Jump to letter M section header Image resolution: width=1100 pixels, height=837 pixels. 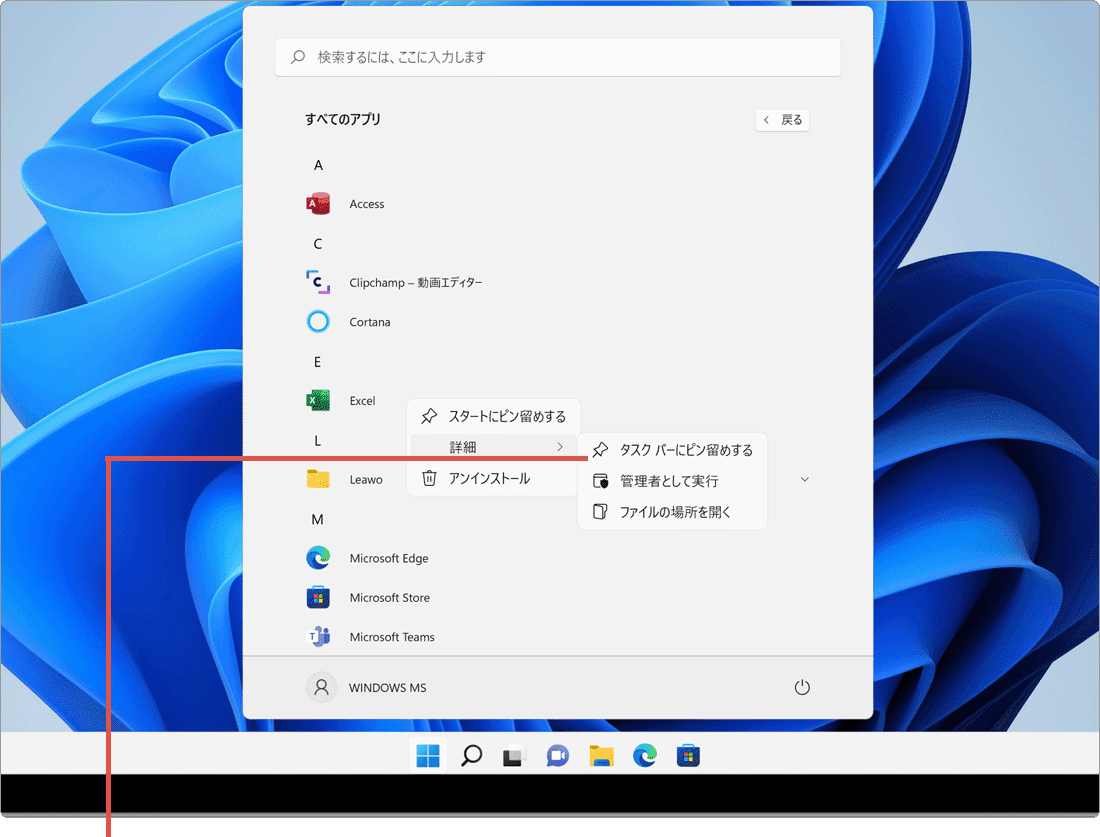click(317, 519)
